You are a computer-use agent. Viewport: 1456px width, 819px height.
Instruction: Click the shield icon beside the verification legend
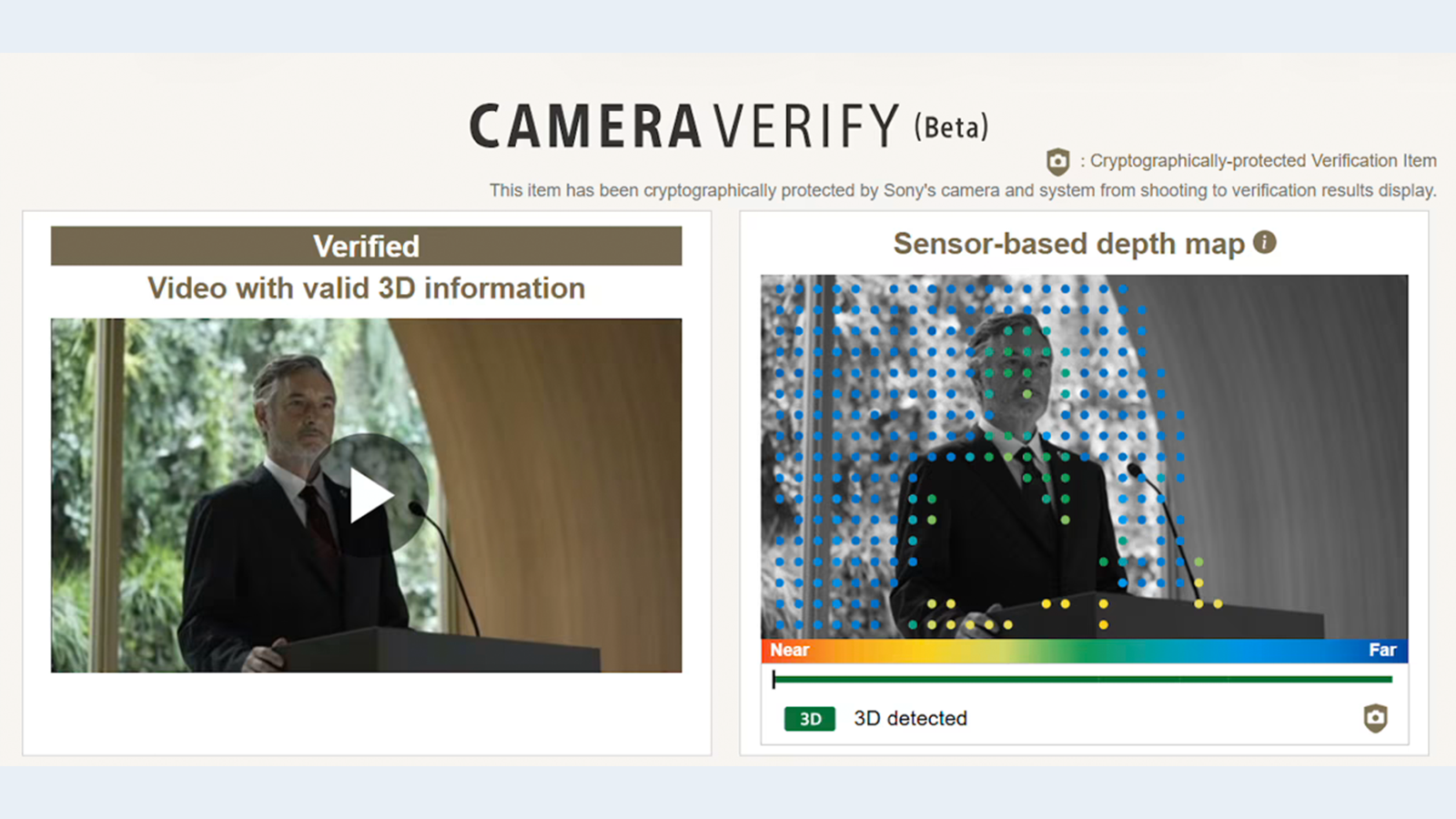1057,161
